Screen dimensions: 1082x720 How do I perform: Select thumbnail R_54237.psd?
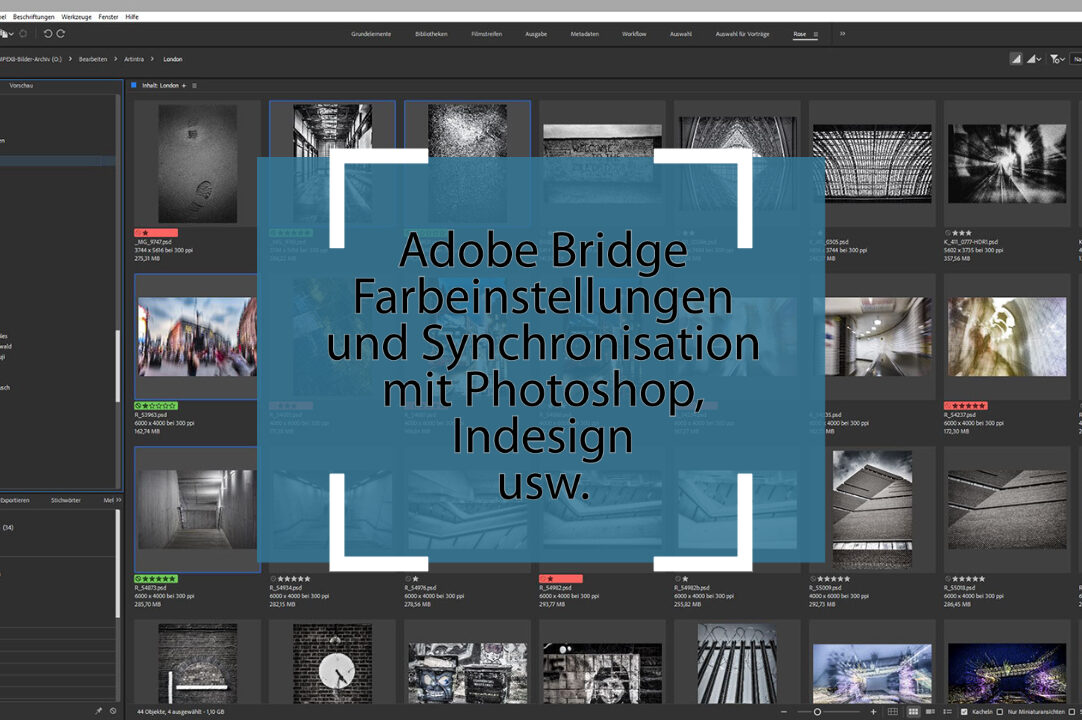(x=1007, y=337)
